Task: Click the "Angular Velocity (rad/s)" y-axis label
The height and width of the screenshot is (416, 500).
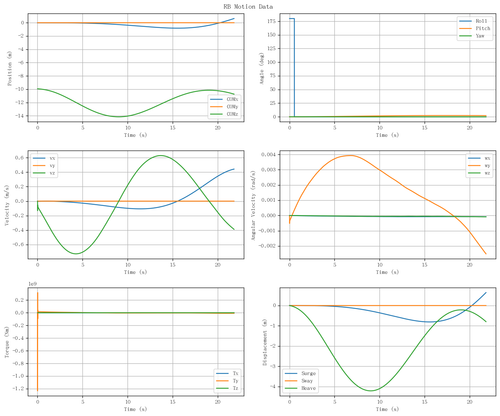Action: 254,205
